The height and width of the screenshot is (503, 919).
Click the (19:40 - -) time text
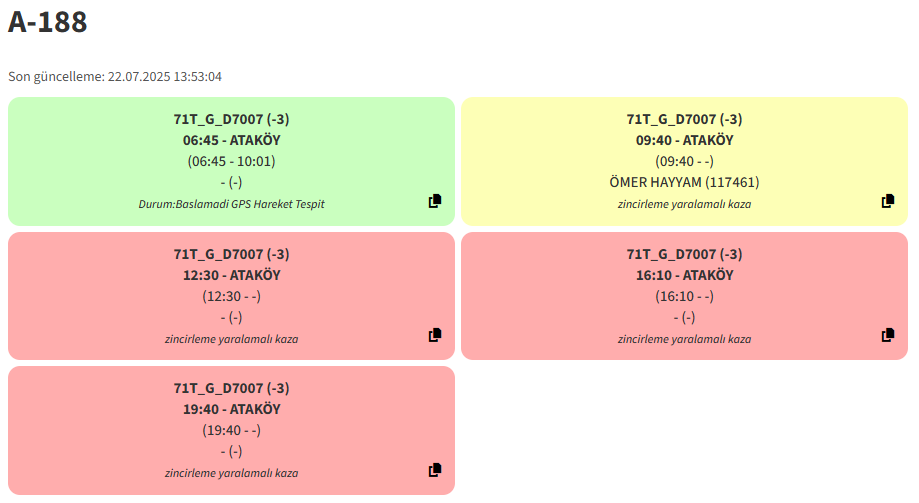232,430
